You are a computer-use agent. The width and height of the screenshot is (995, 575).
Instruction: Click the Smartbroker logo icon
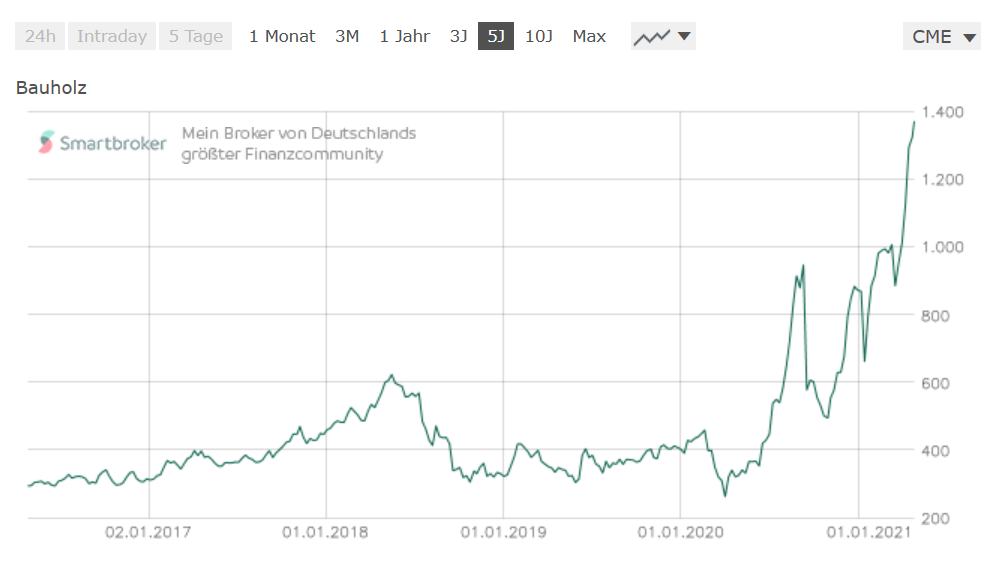point(46,143)
